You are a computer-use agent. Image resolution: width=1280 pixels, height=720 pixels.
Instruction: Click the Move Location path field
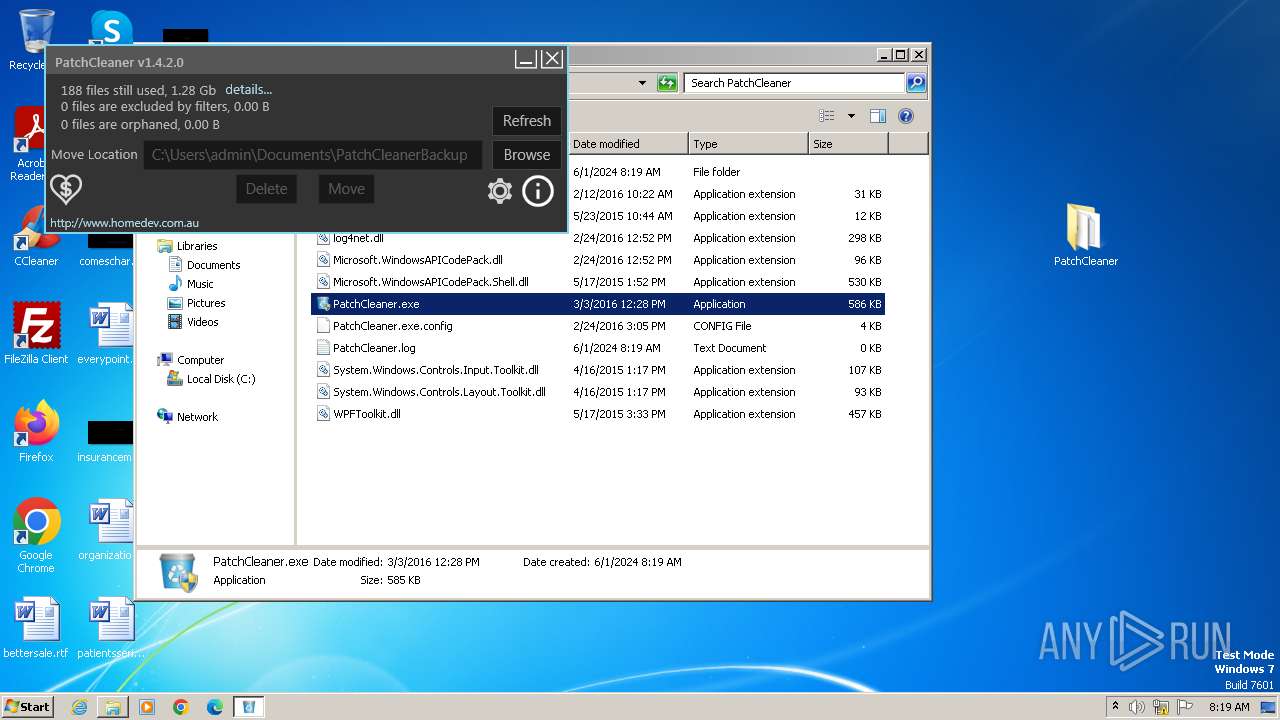pos(312,155)
